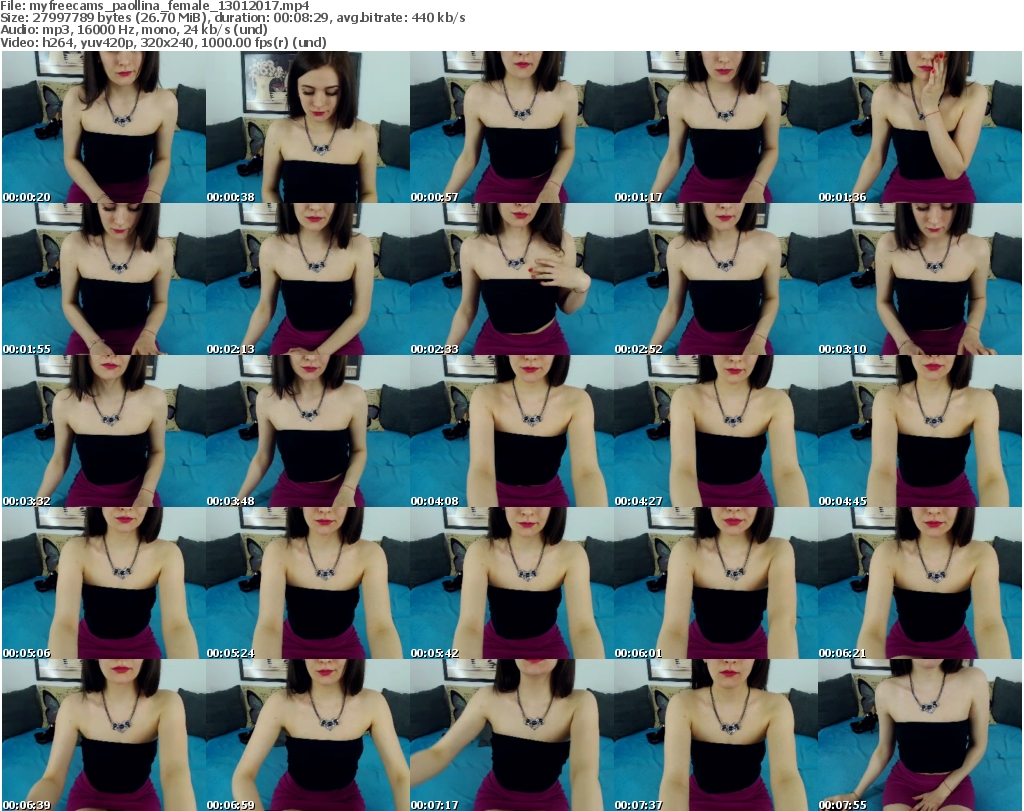
Task: Open the frame stamped 00:02:52
Action: [716, 279]
